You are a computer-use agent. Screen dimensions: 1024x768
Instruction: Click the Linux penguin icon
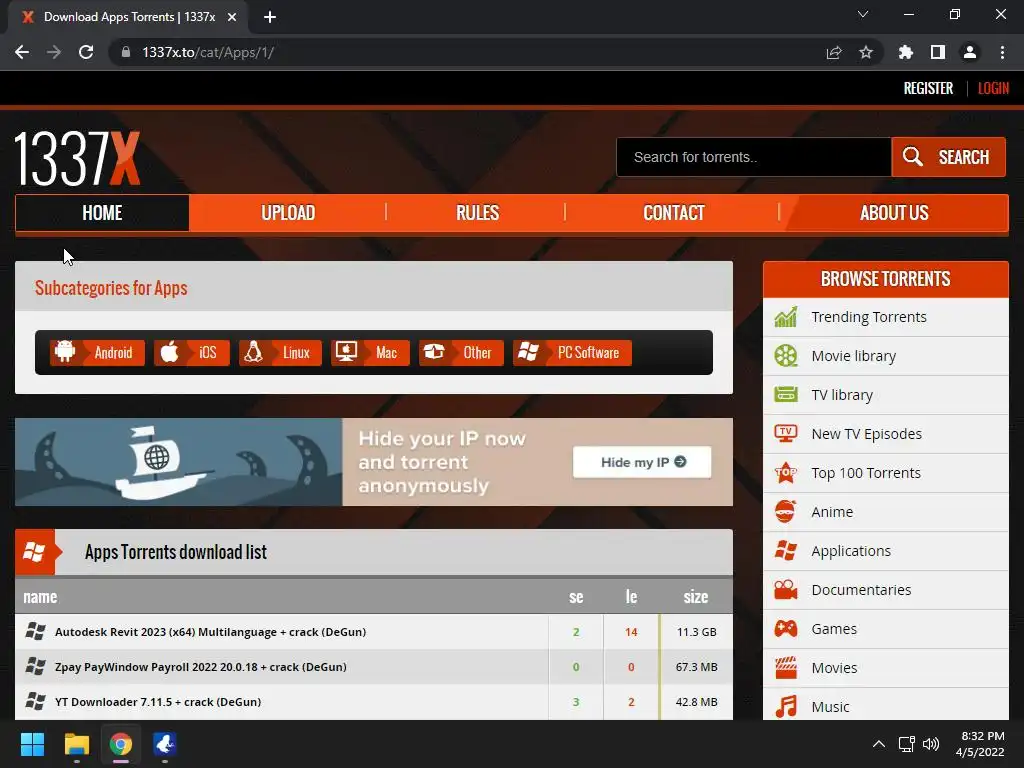pyautogui.click(x=253, y=352)
